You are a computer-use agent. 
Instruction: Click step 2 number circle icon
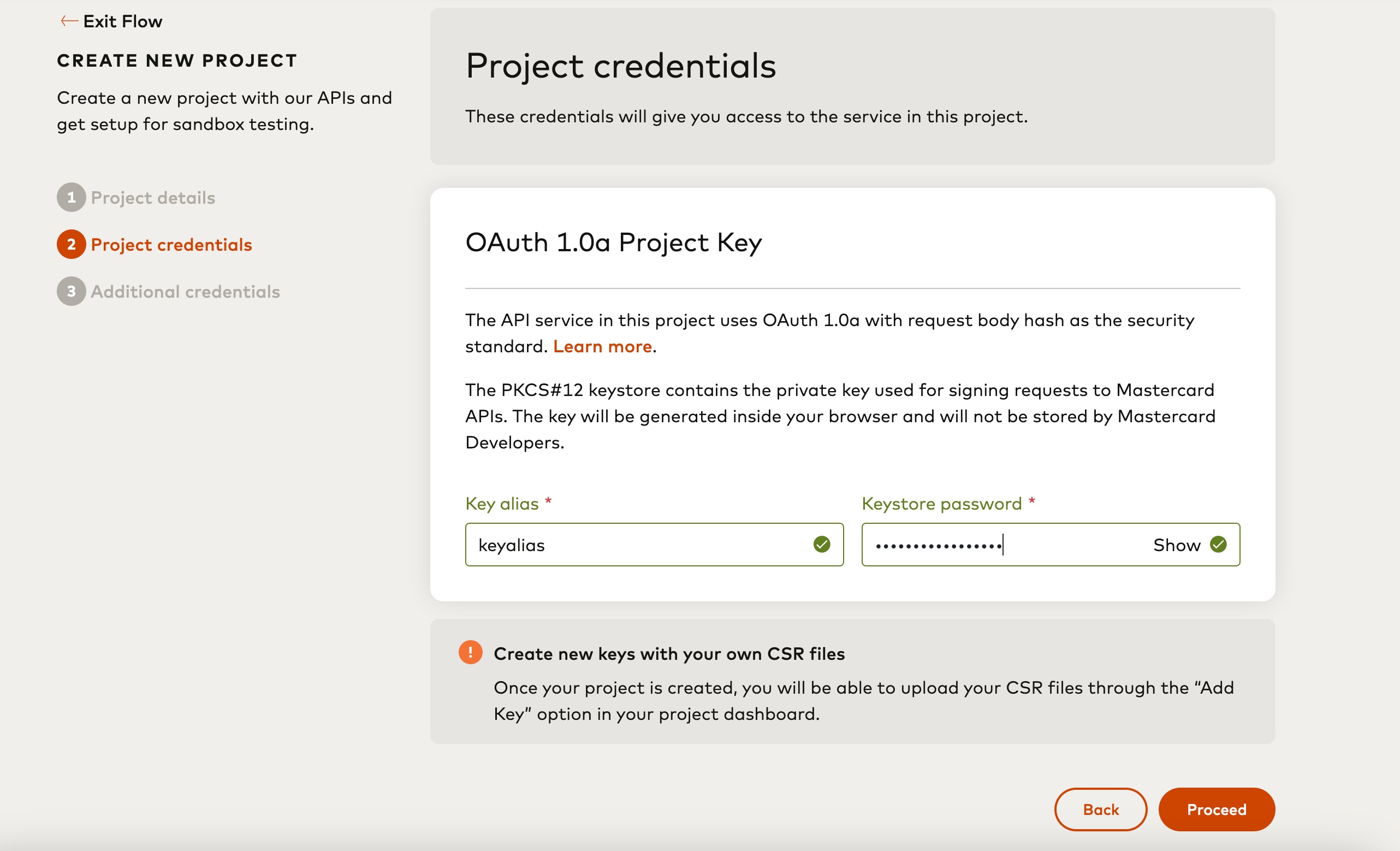pyautogui.click(x=71, y=245)
